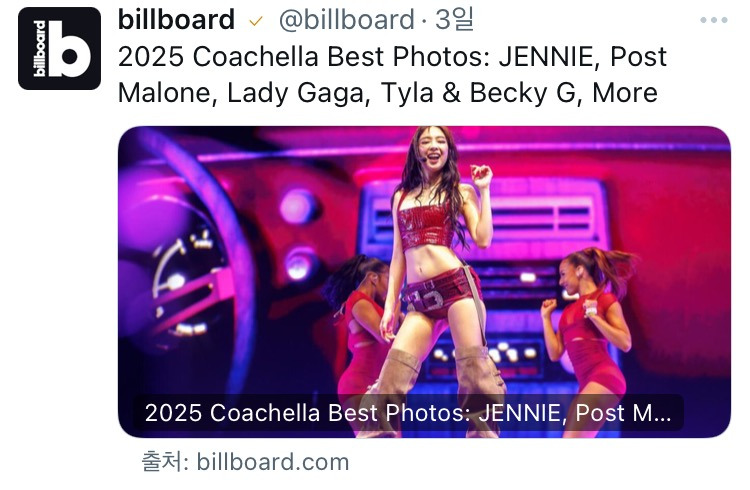Click the small vertical "billboard" text in avatar

pos(39,49)
